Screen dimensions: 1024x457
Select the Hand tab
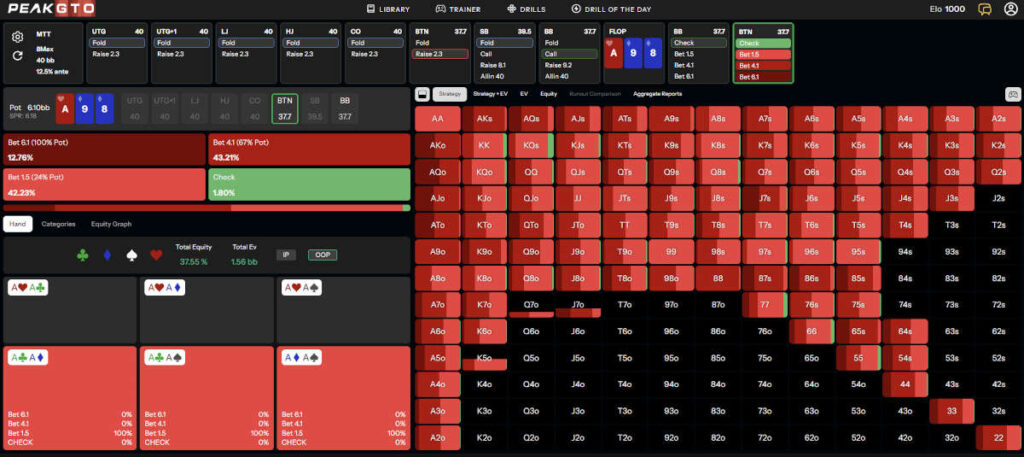18,224
